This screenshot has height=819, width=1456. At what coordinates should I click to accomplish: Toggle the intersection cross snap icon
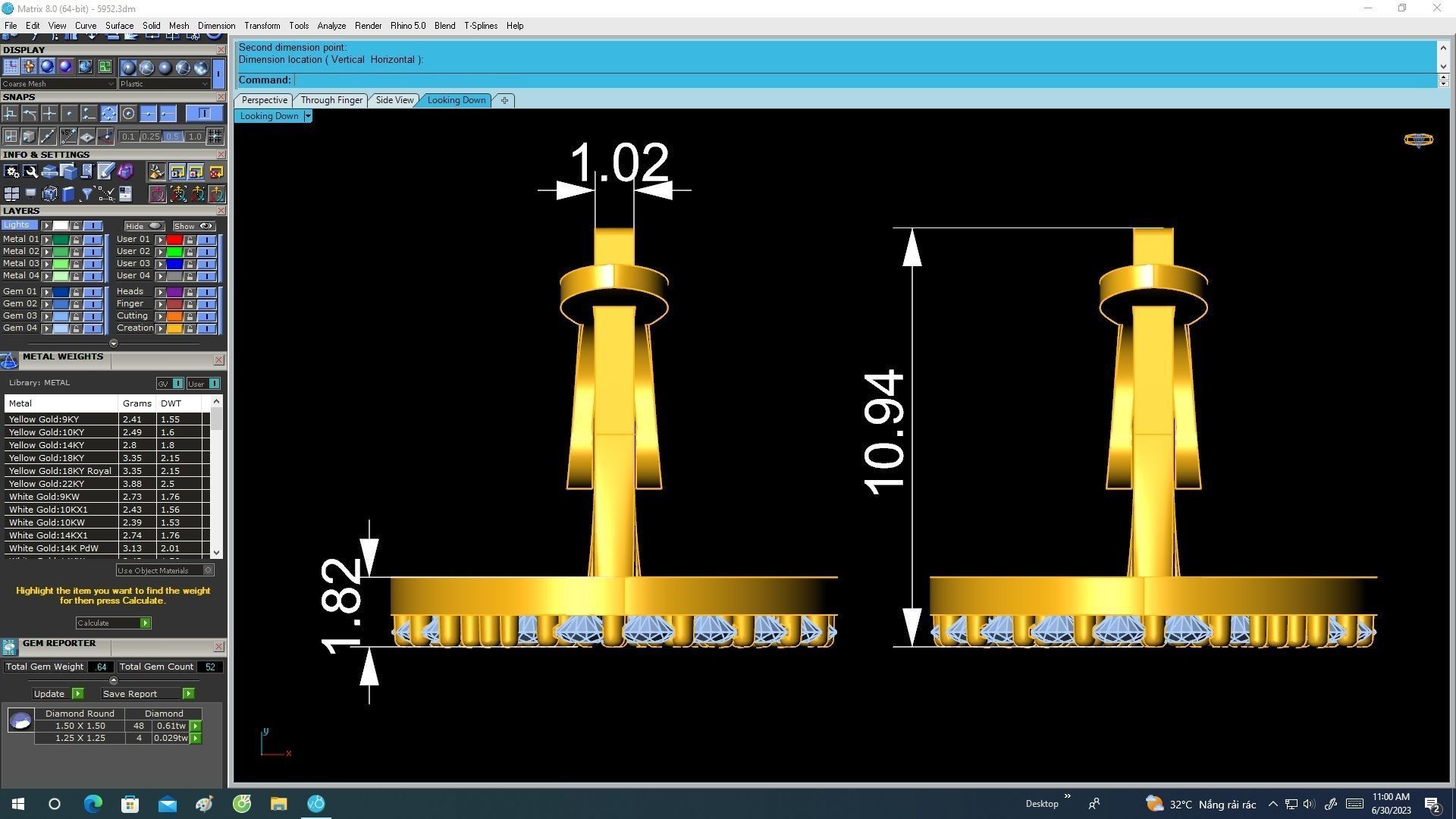(x=49, y=113)
